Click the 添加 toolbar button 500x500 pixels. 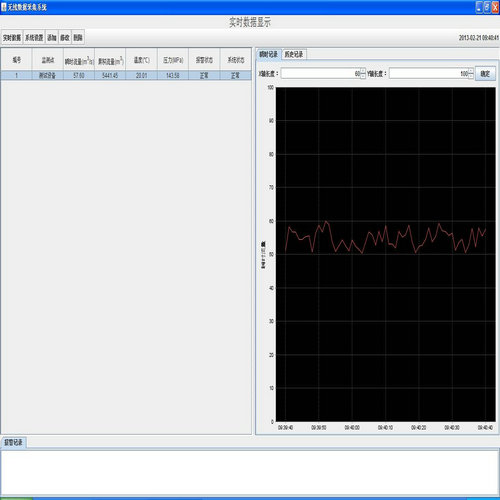pyautogui.click(x=52, y=38)
